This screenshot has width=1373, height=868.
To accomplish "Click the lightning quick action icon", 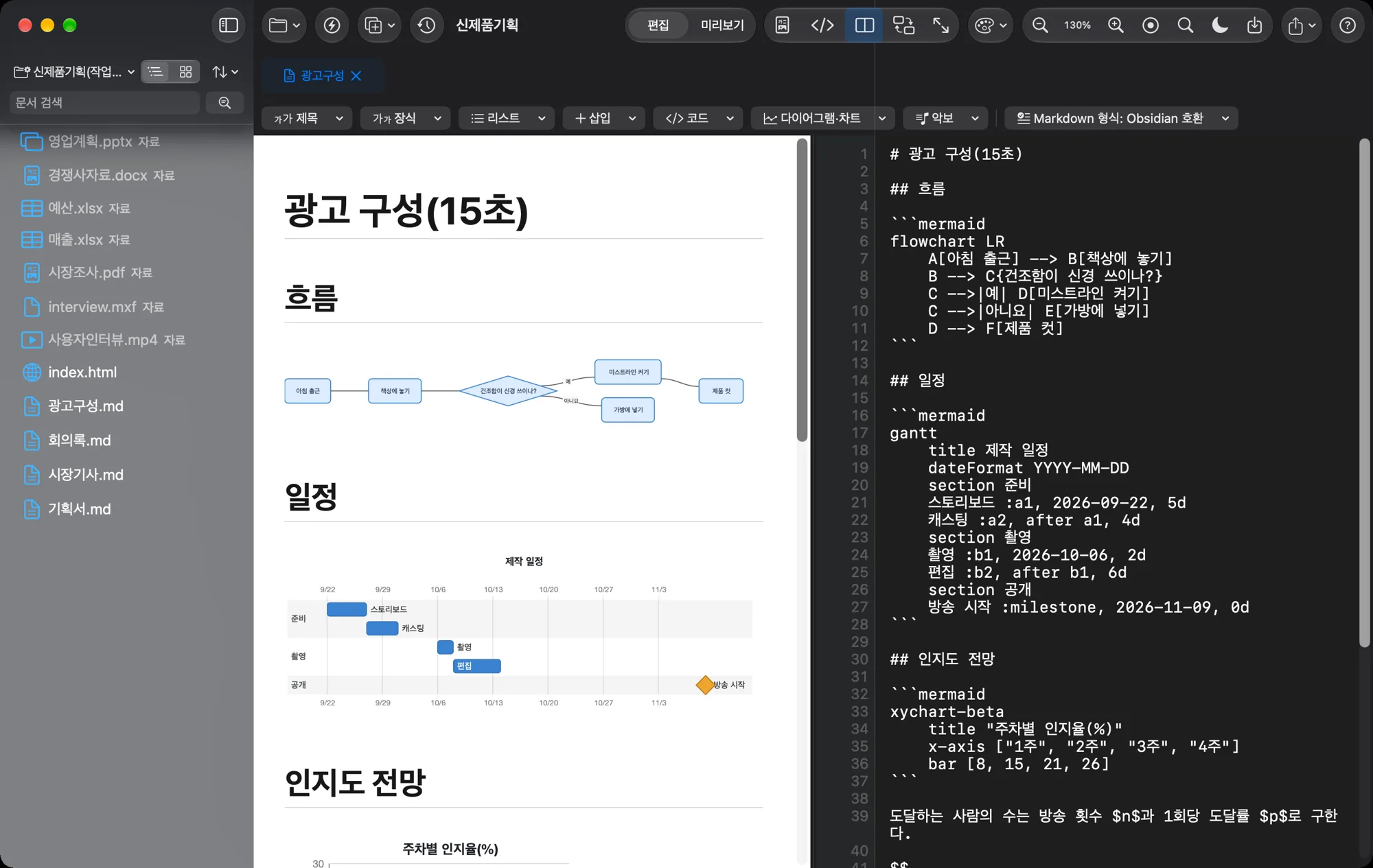I will pos(332,25).
